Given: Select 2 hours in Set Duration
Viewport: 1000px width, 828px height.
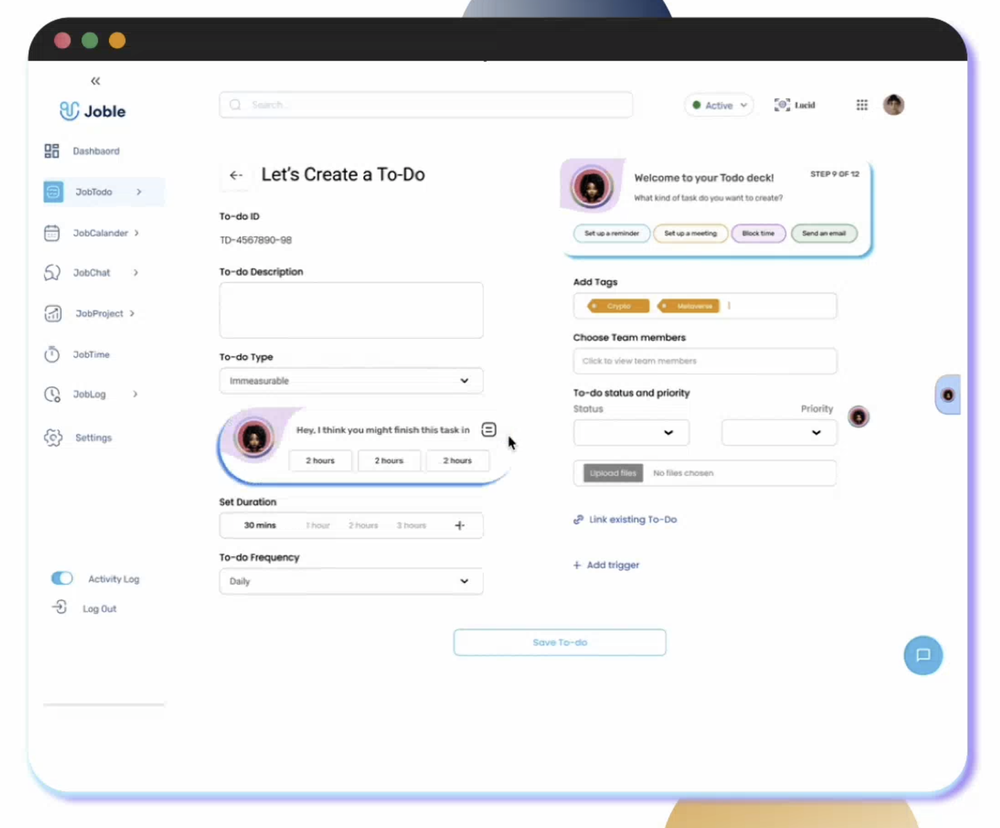Looking at the screenshot, I should click(363, 526).
